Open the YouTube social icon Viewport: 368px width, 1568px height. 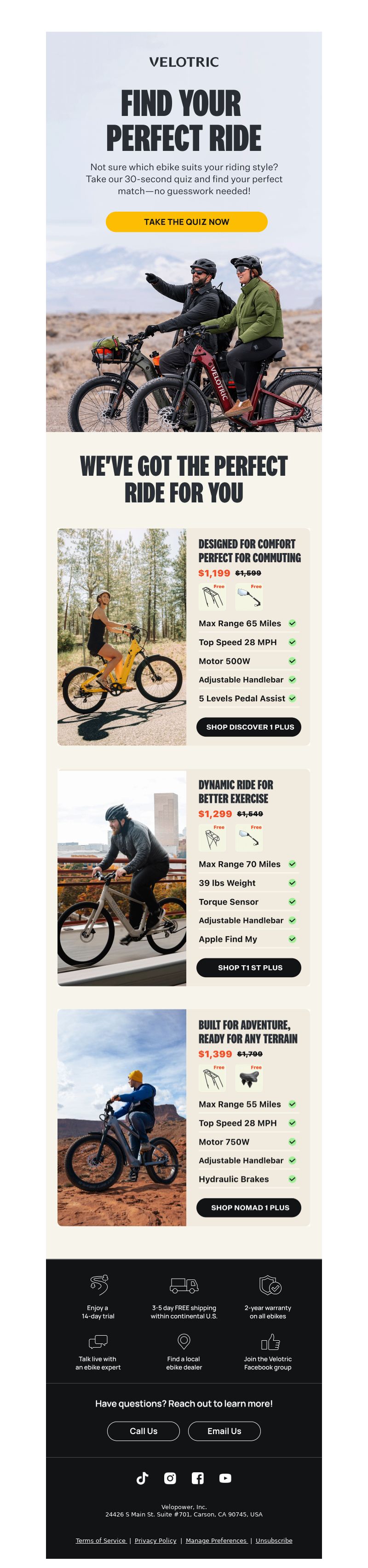pyautogui.click(x=225, y=1479)
